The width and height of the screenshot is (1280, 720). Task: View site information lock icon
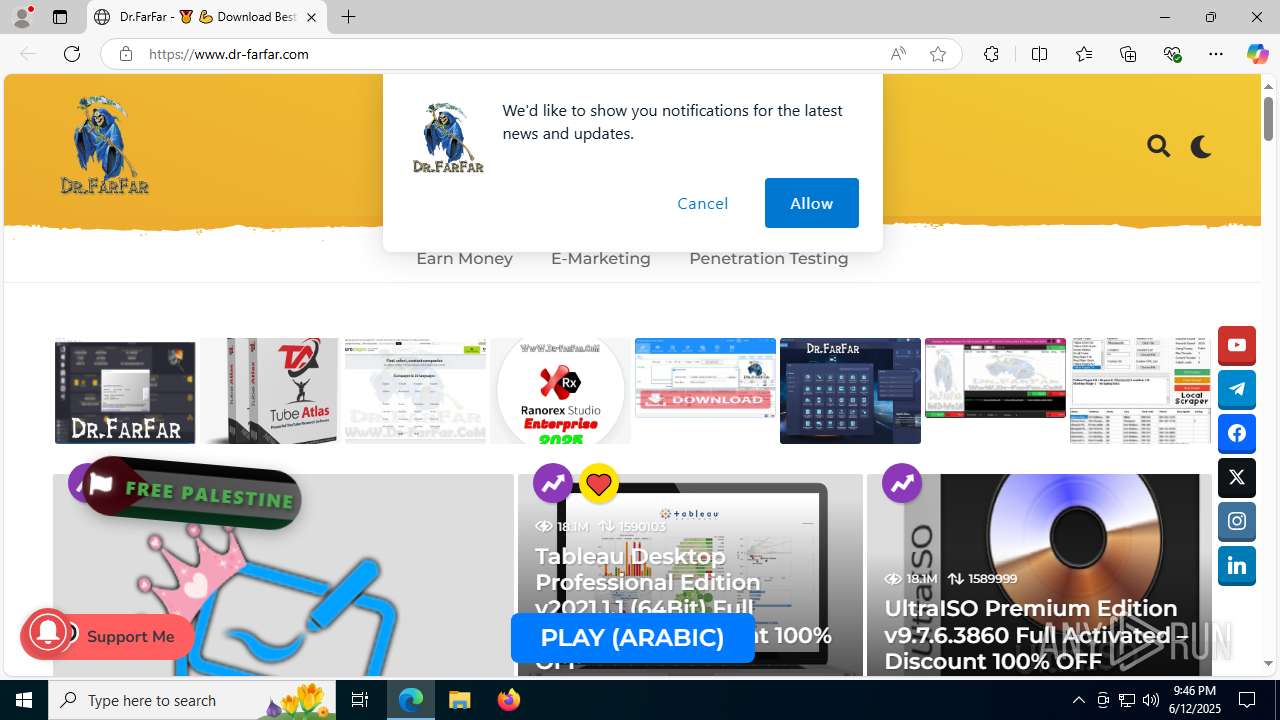point(125,54)
